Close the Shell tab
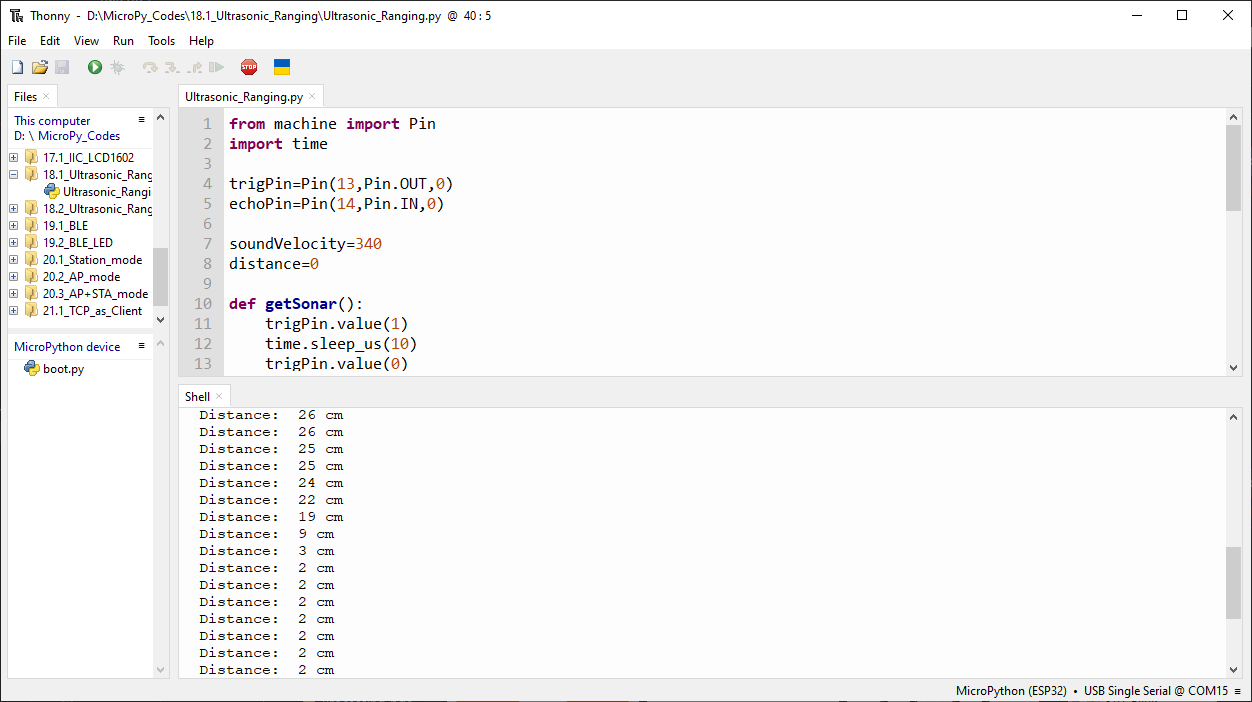Viewport: 1252px width, 702px height. click(219, 397)
